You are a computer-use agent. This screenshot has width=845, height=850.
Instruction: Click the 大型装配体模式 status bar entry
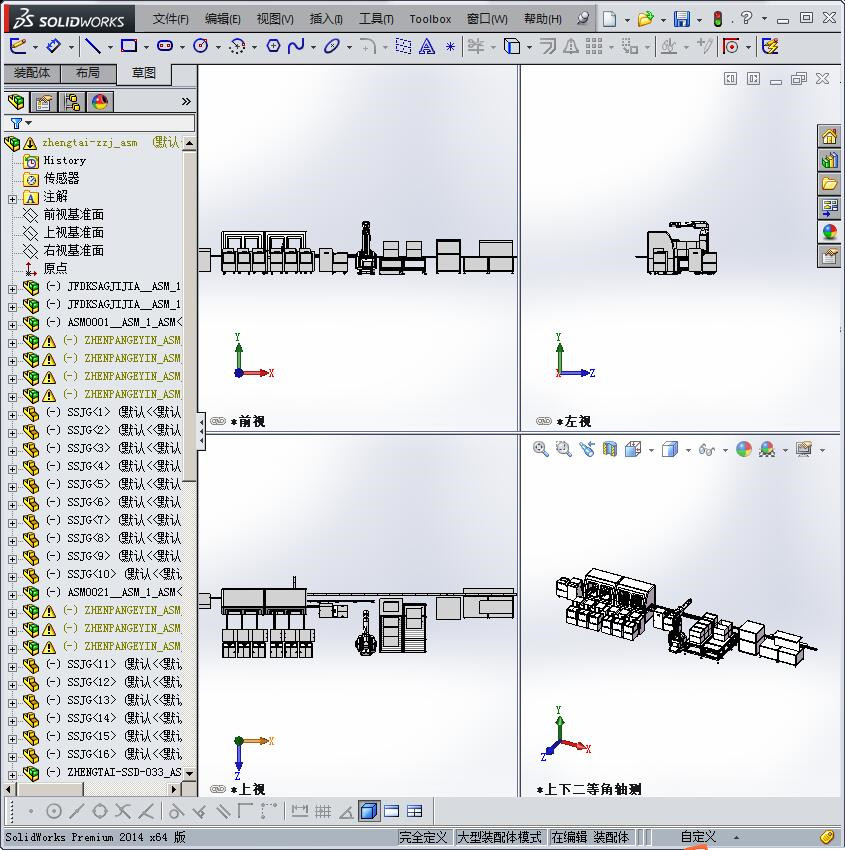click(x=499, y=837)
